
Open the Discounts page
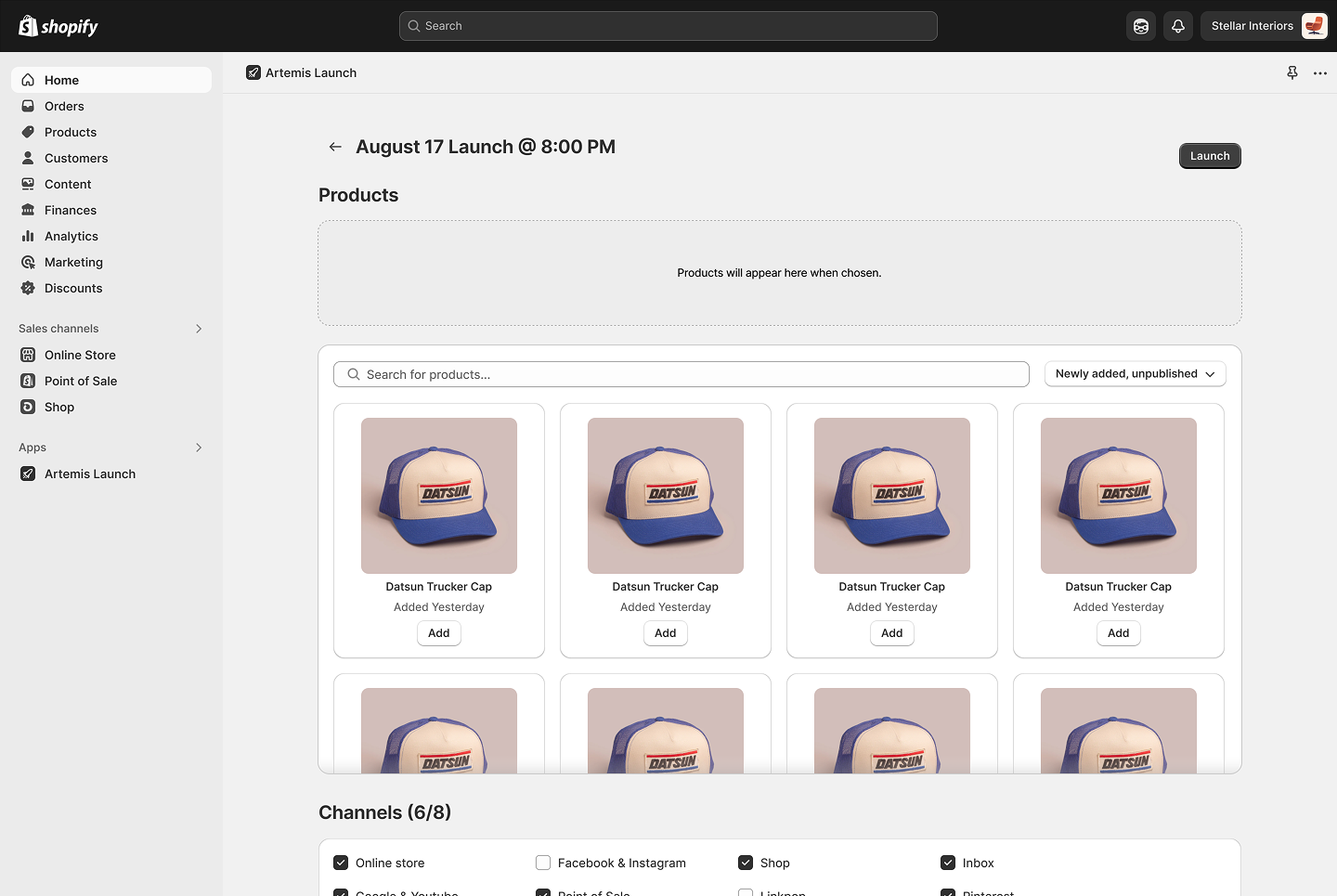coord(73,288)
